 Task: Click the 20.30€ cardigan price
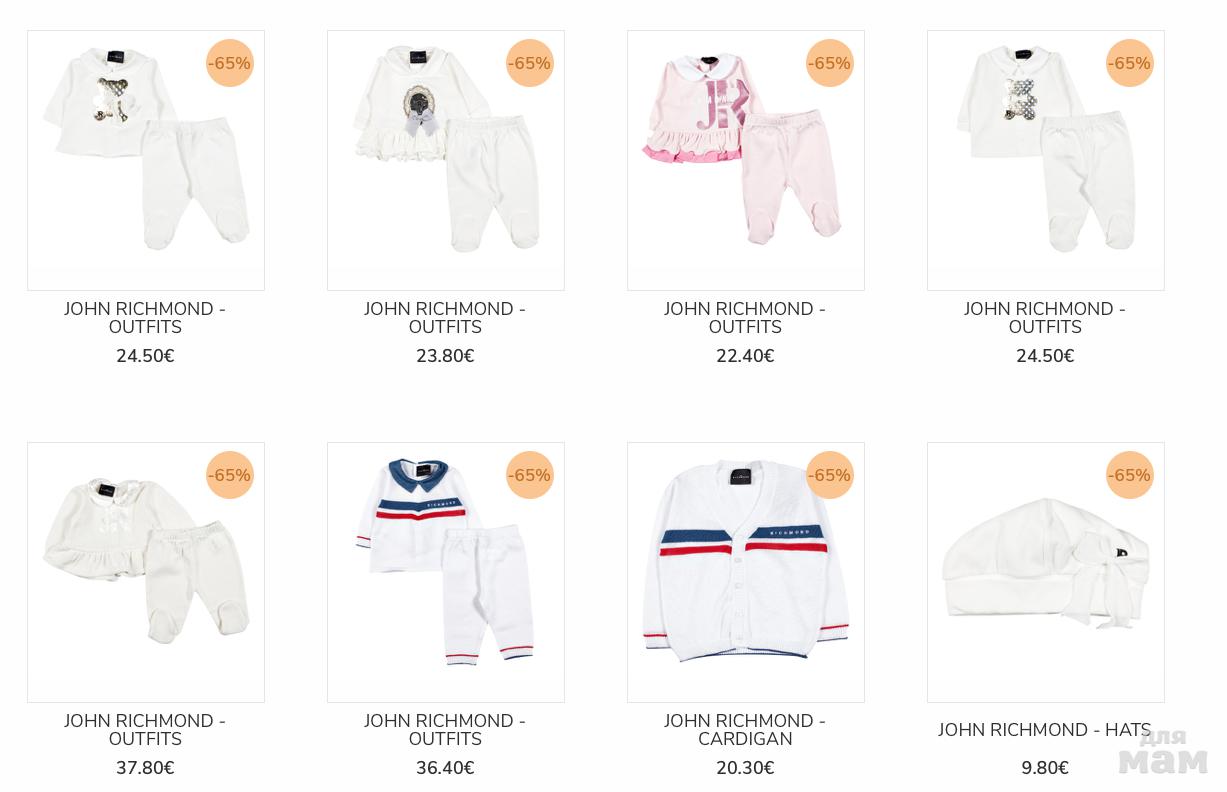pyautogui.click(x=745, y=768)
